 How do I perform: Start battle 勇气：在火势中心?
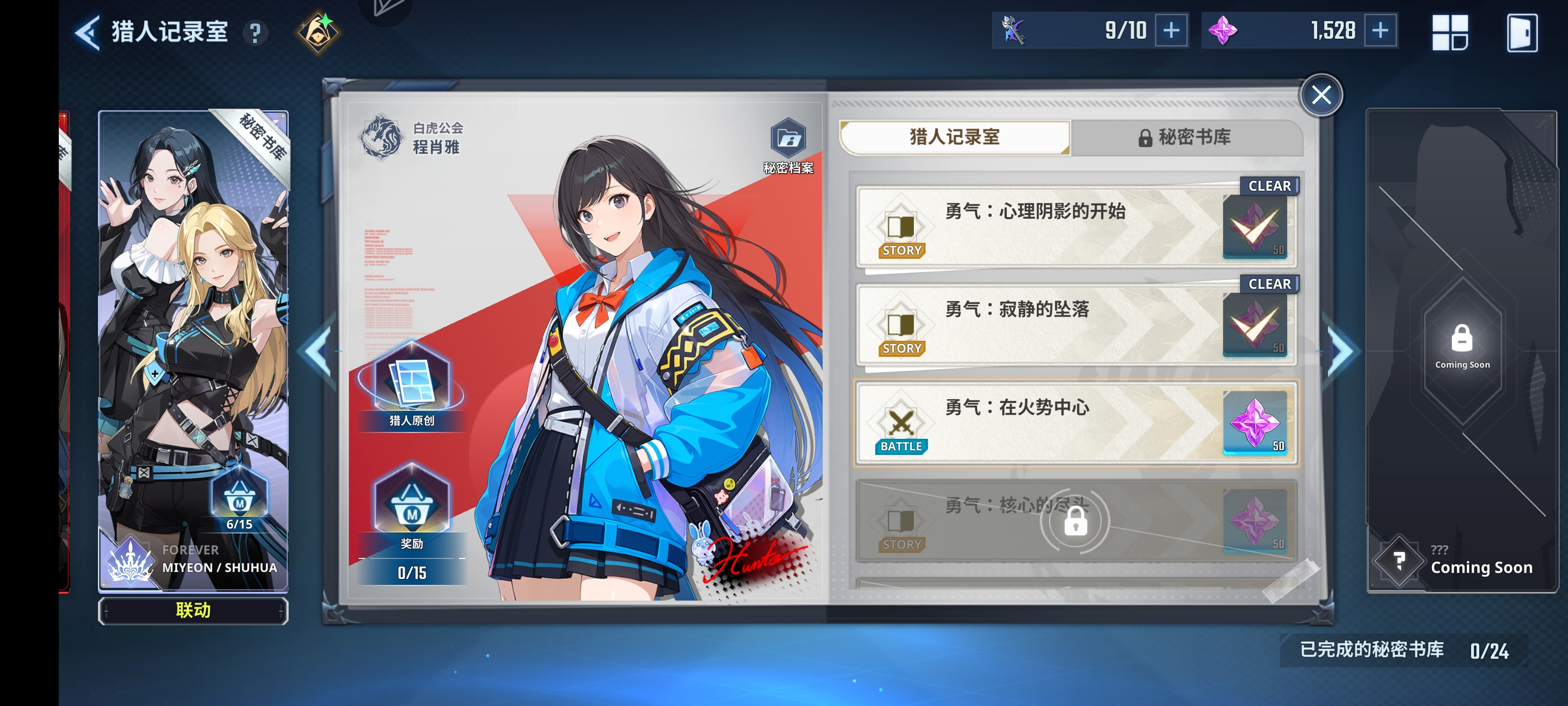pos(1076,422)
